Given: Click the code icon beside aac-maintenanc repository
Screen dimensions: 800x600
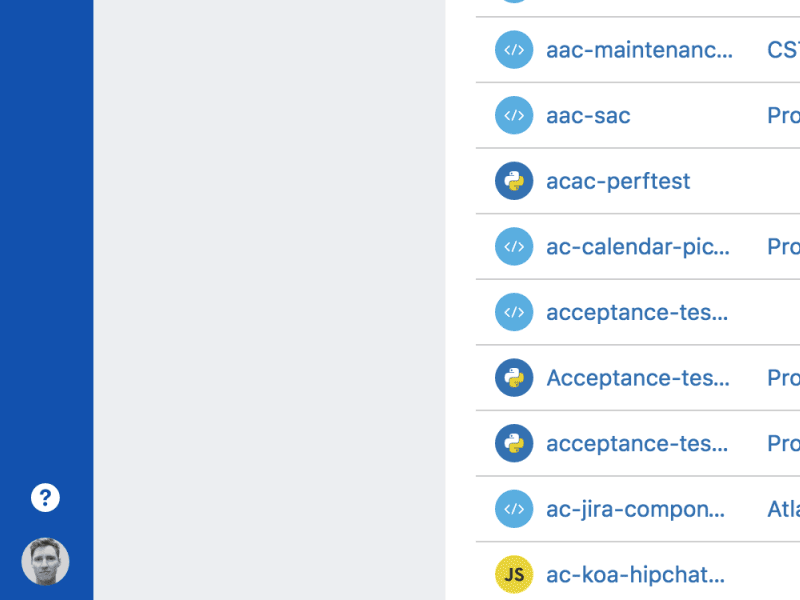Looking at the screenshot, I should (513, 50).
